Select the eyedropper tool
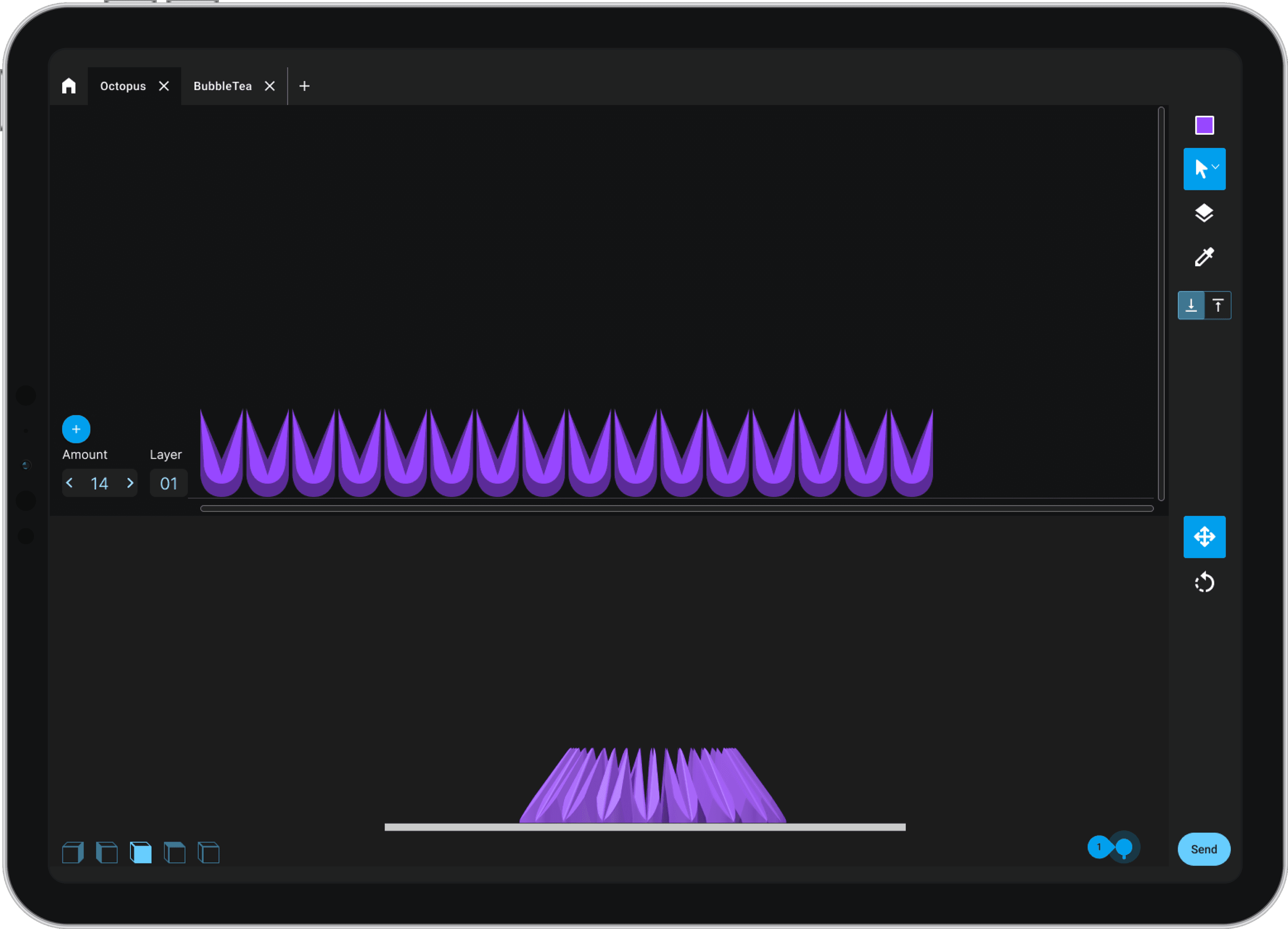 [1204, 257]
